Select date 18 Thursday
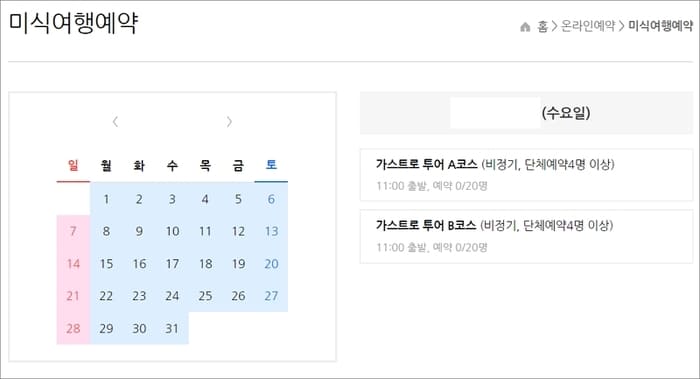The width and height of the screenshot is (700, 379). pyautogui.click(x=205, y=264)
